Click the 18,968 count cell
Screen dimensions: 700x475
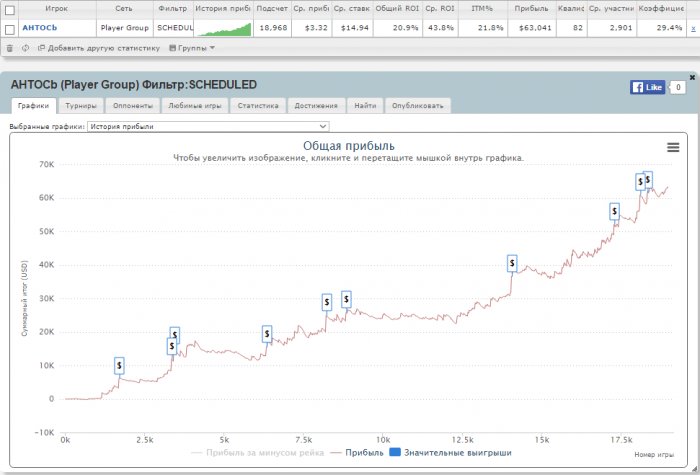(x=273, y=28)
